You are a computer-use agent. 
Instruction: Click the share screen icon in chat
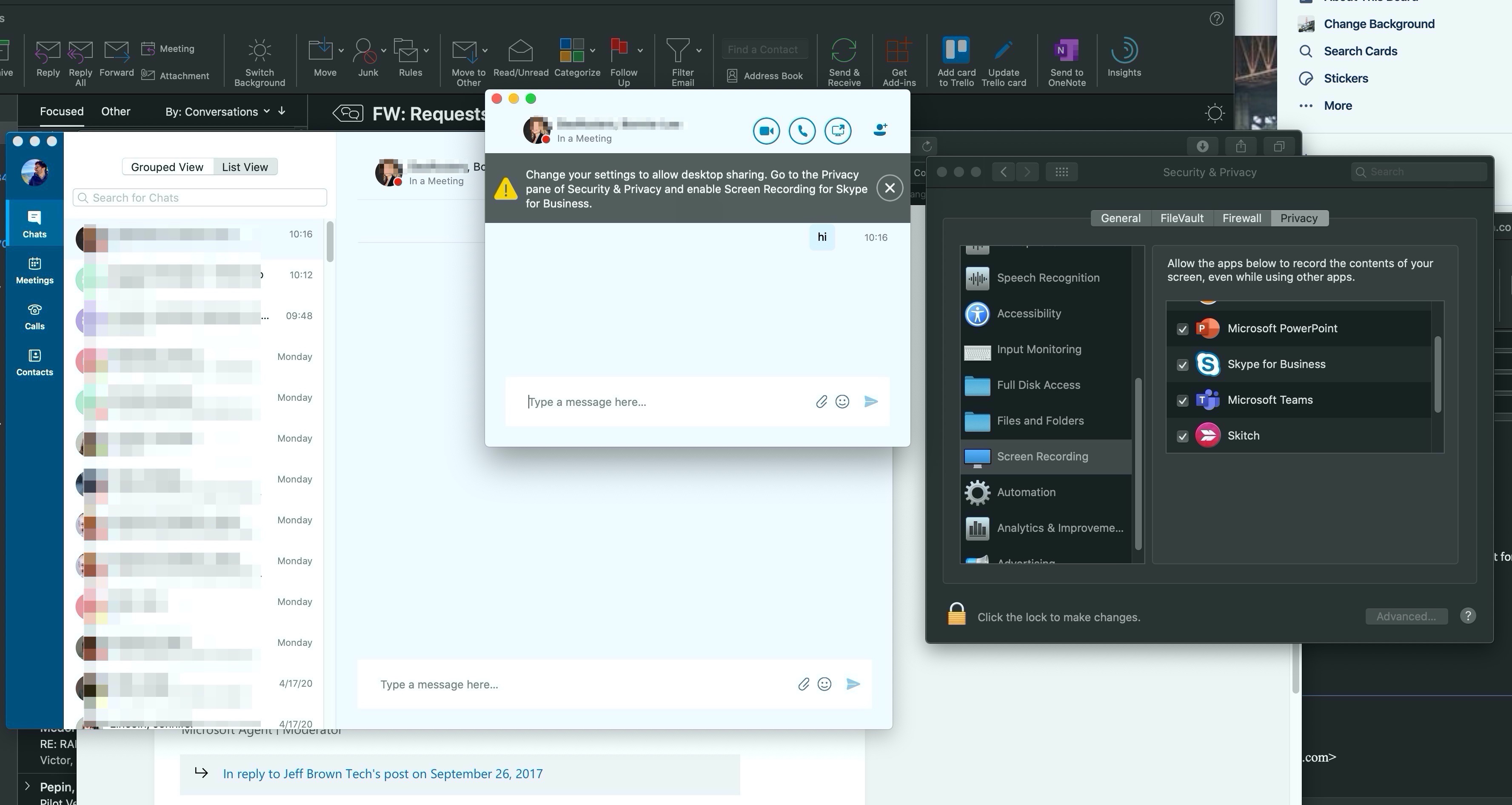point(838,130)
